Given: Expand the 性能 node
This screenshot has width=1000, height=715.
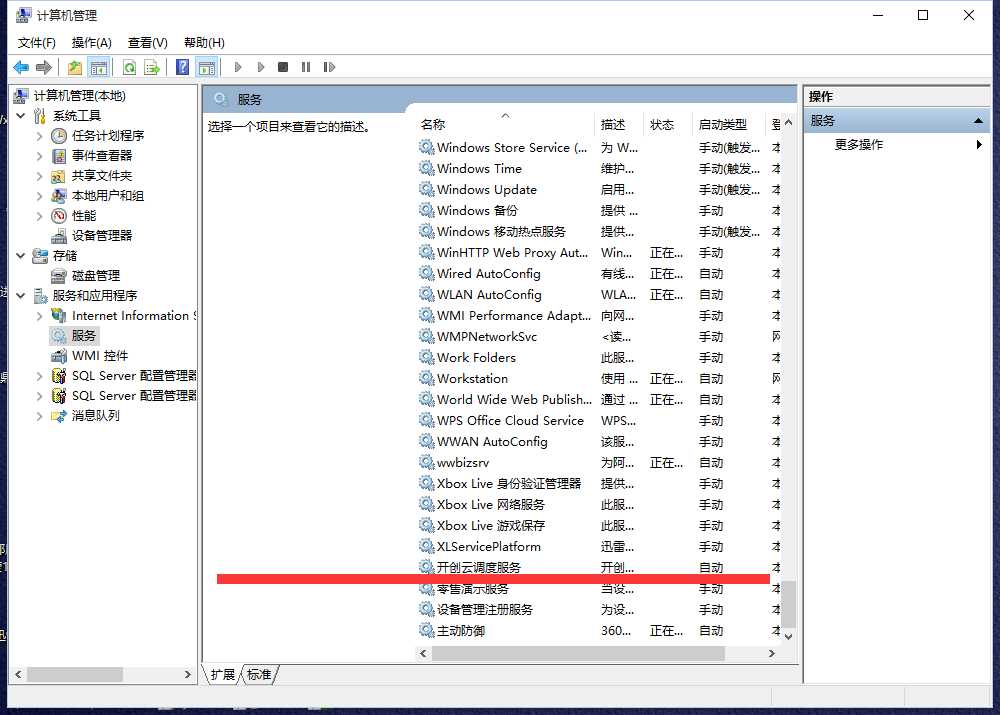Looking at the screenshot, I should tap(40, 216).
